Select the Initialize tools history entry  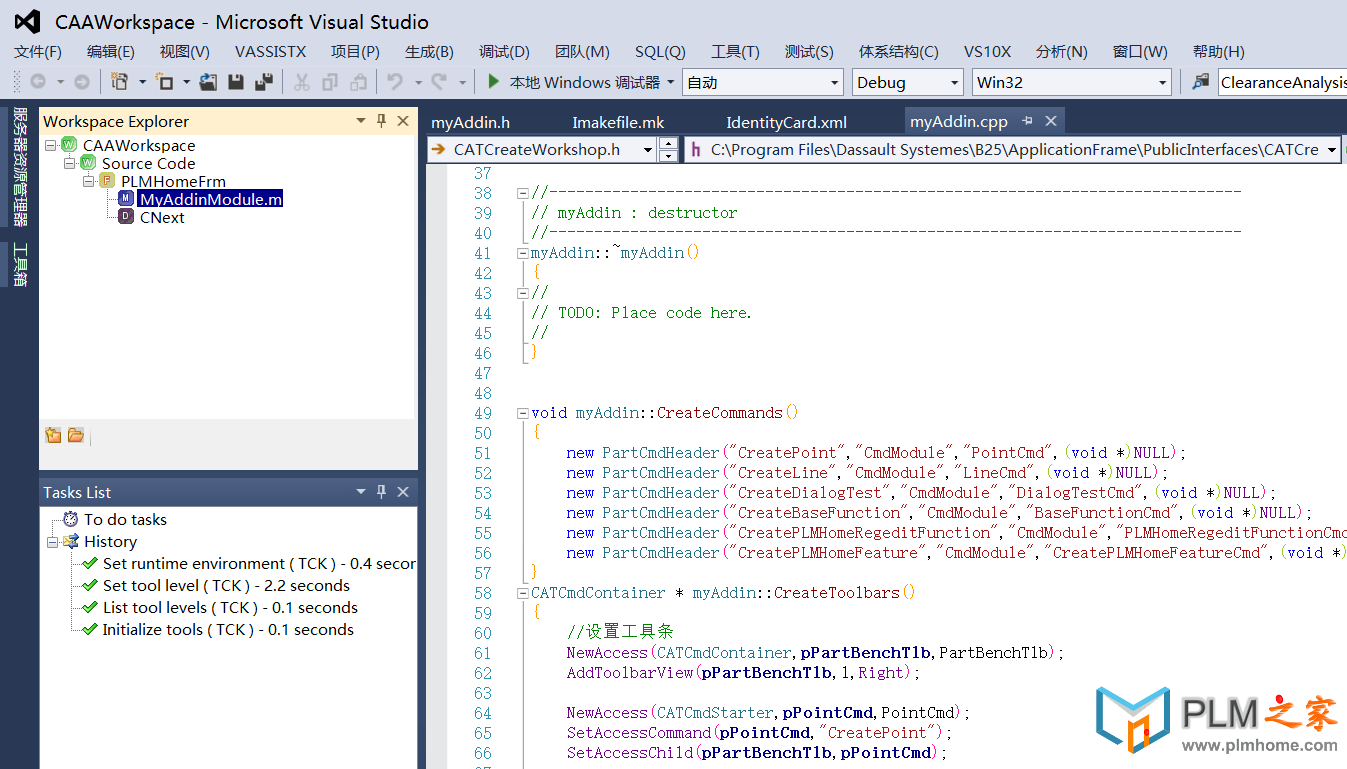[x=228, y=629]
